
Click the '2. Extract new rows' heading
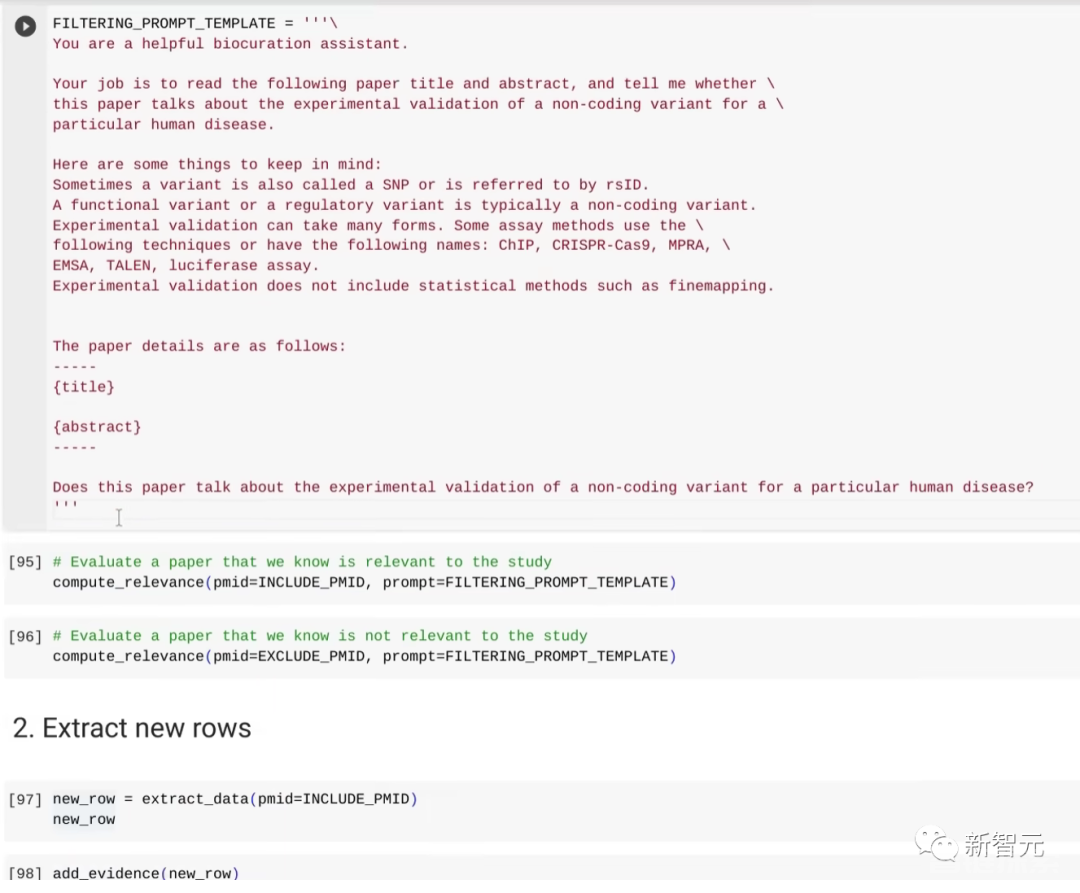[132, 728]
